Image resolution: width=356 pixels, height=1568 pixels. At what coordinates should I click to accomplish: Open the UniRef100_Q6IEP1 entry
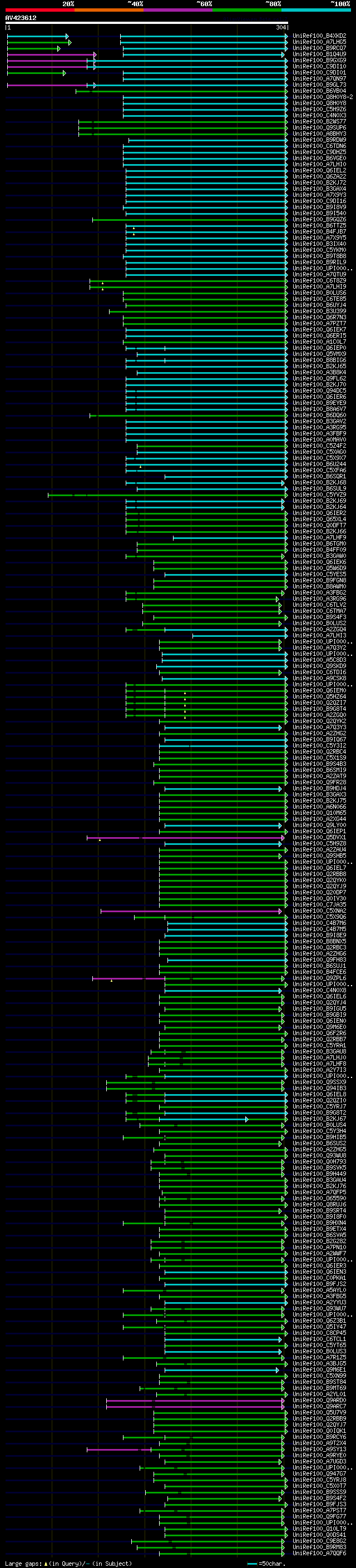(319, 832)
